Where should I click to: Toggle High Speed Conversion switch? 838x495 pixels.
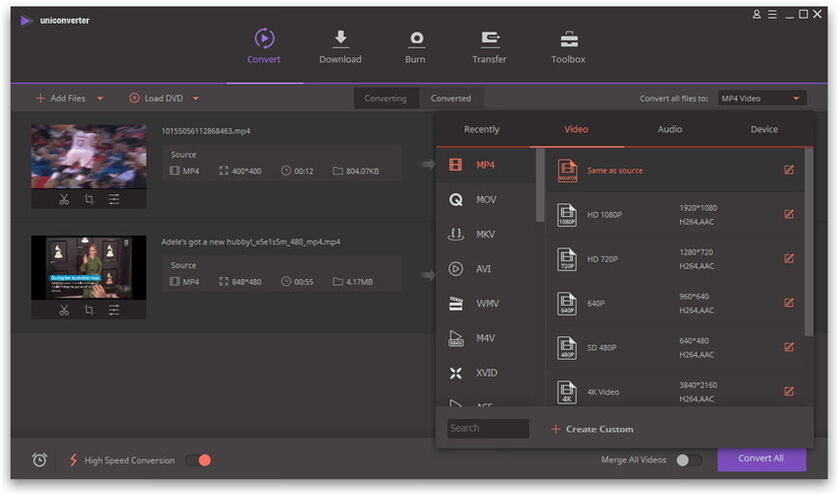(199, 460)
